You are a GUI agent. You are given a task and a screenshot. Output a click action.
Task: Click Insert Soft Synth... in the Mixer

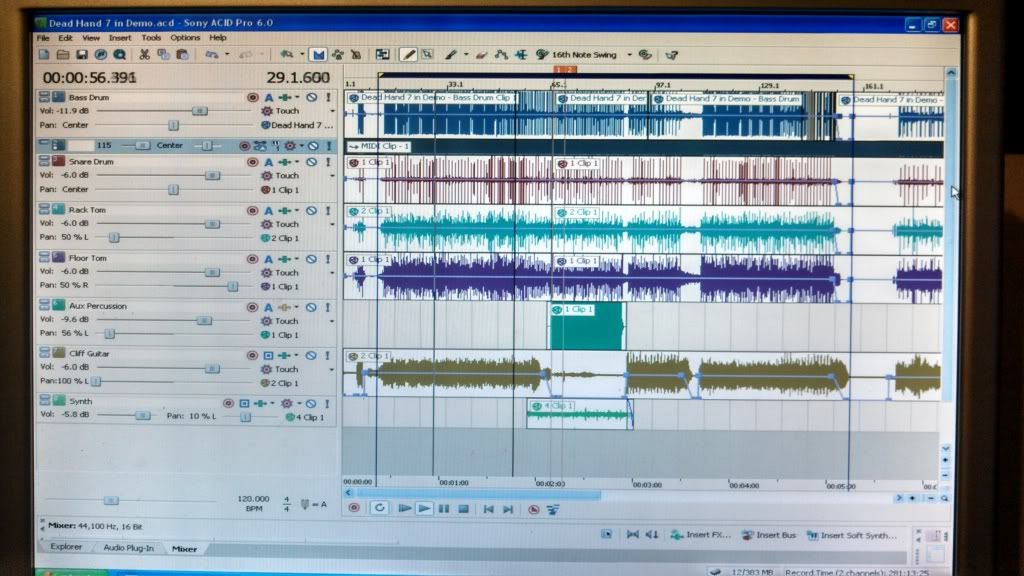(x=852, y=536)
